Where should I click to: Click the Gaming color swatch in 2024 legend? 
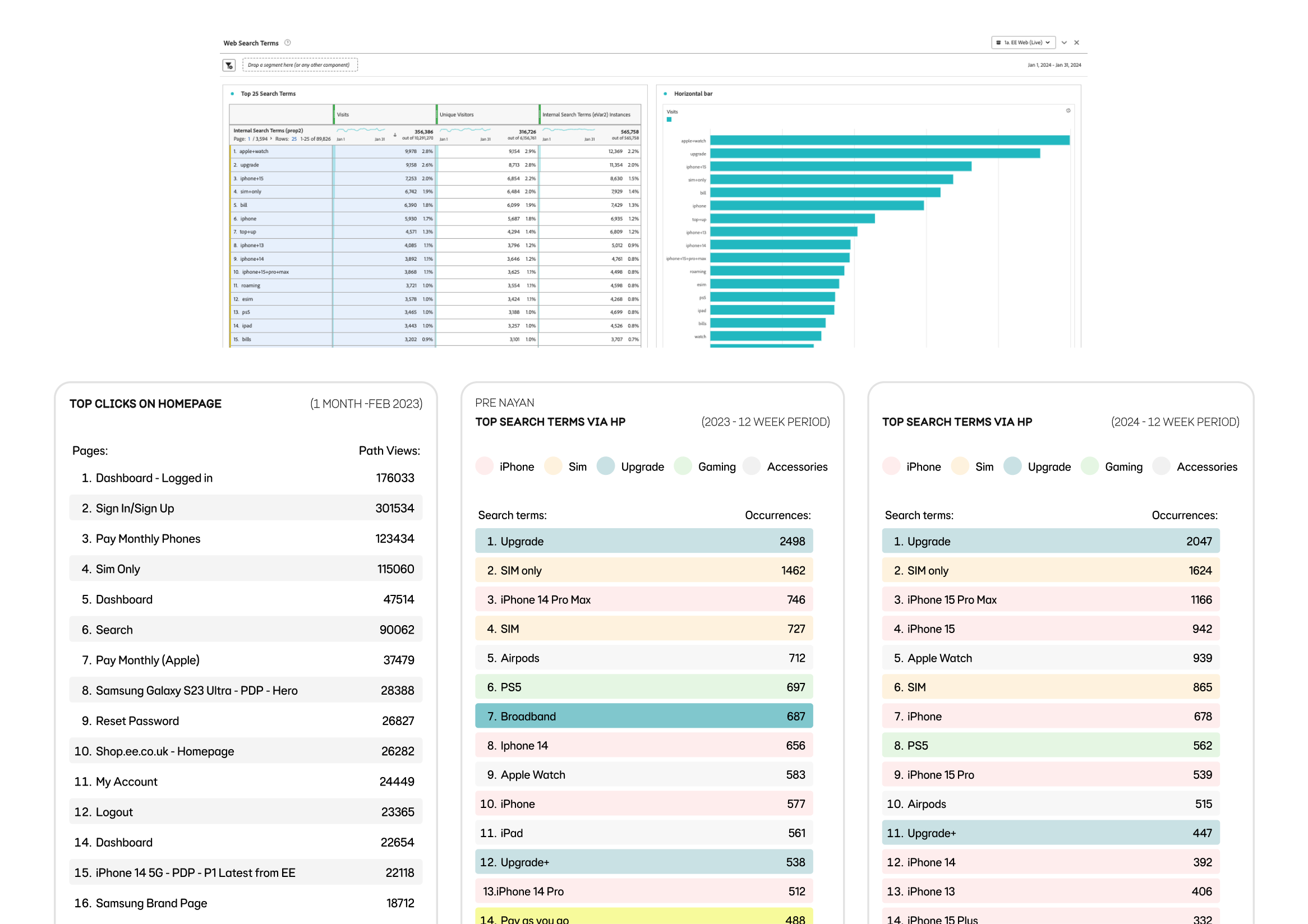[1089, 466]
